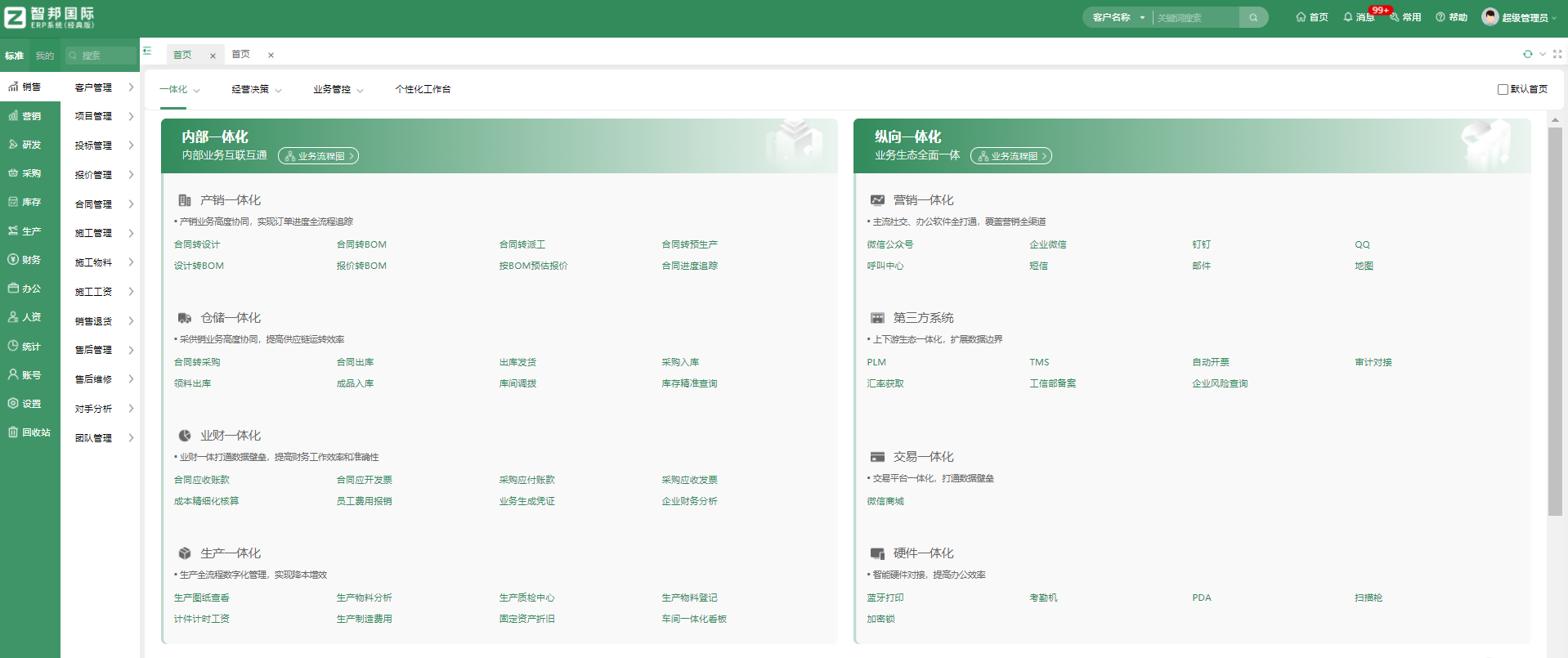Open the 自动开票 link
The width and height of the screenshot is (1568, 658).
tap(1211, 362)
